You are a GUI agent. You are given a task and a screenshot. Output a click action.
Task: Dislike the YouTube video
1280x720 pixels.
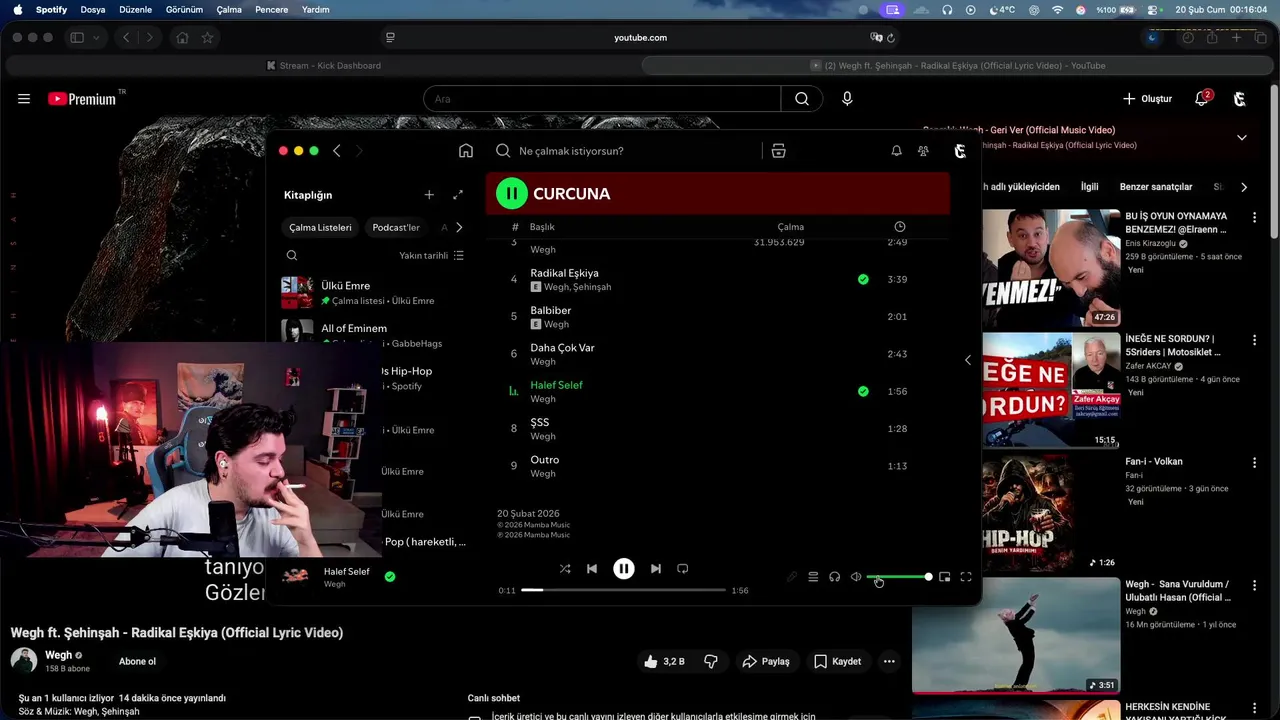coord(711,661)
